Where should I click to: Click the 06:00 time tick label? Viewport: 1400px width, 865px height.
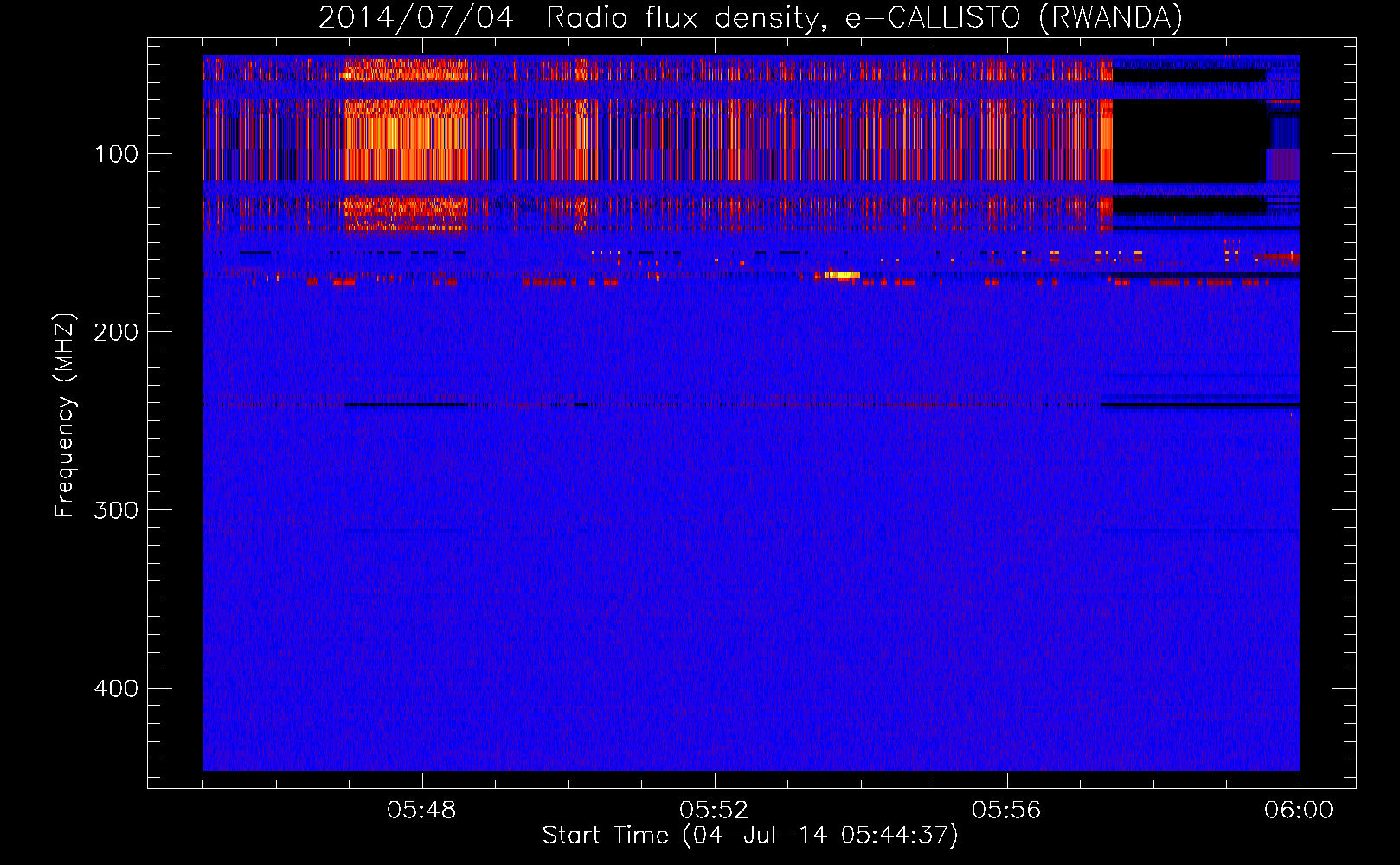point(1299,811)
